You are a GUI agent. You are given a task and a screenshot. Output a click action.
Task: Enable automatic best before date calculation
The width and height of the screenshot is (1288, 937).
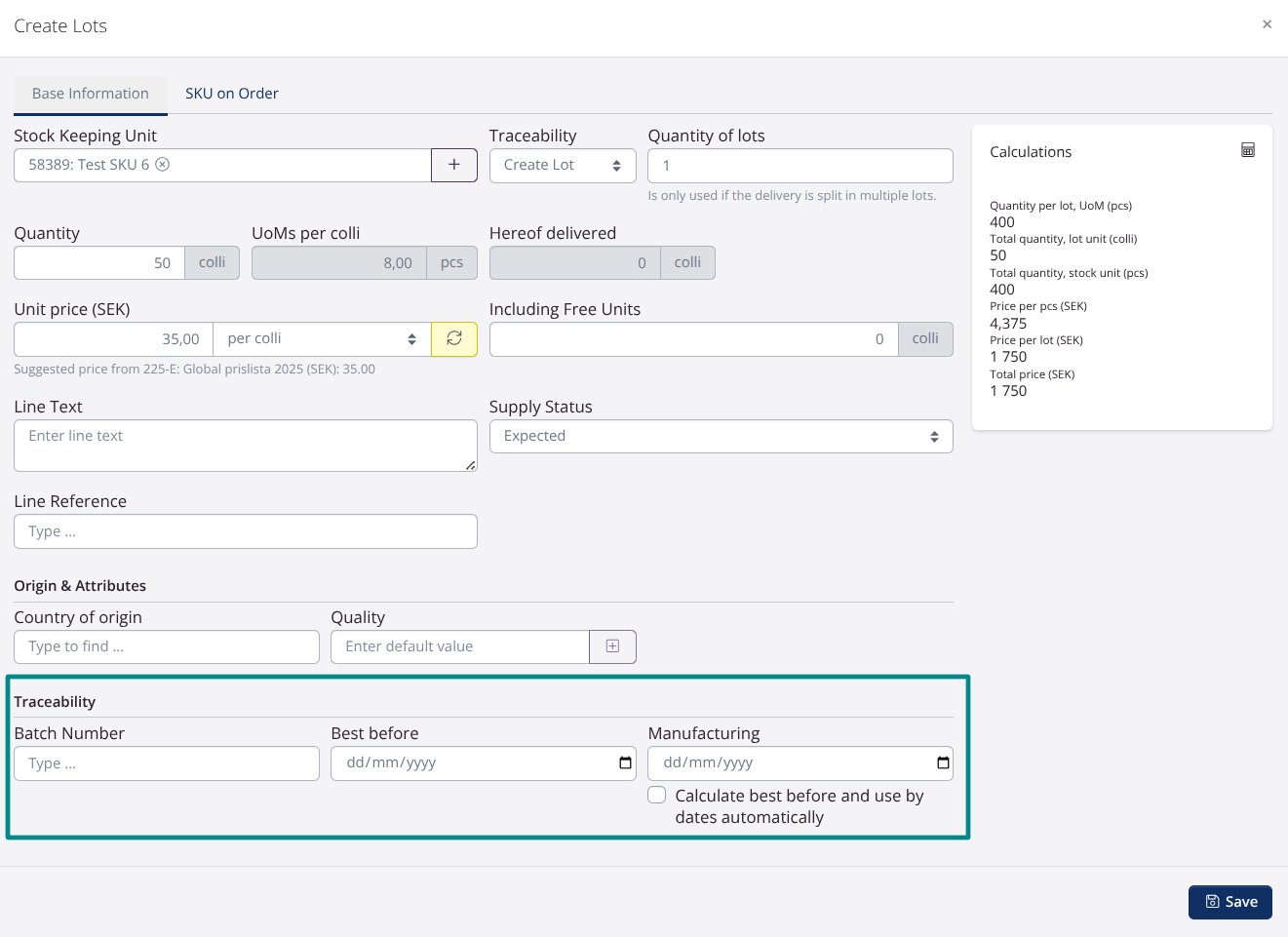[x=656, y=795]
